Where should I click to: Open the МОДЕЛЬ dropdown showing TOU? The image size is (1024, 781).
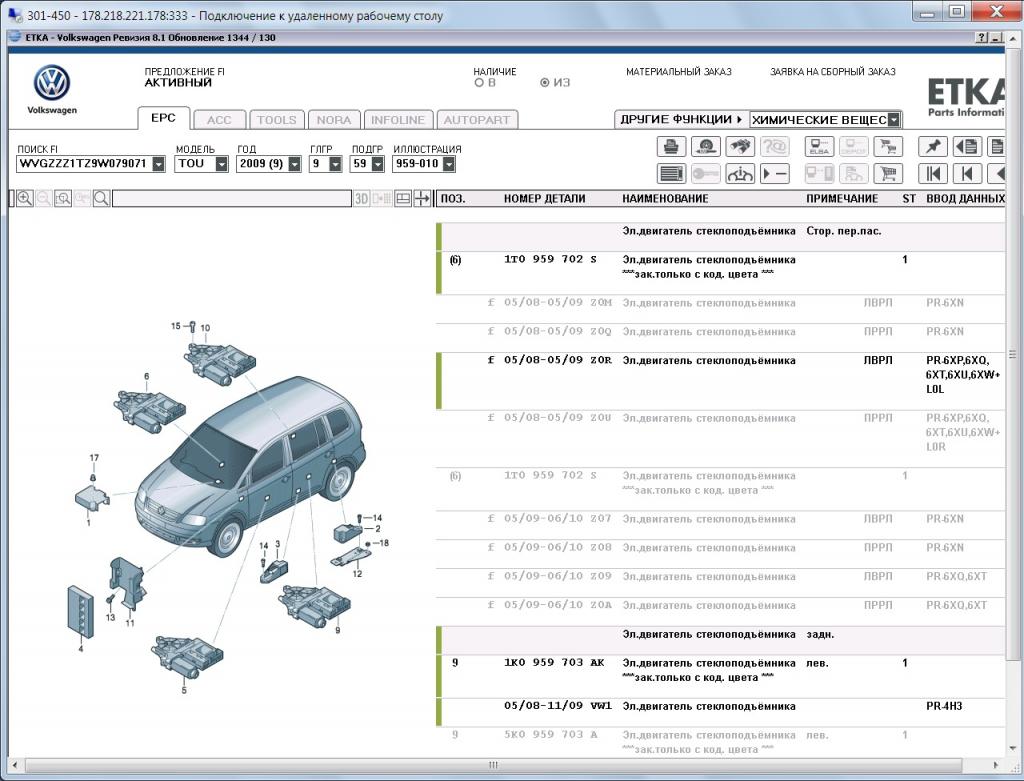222,164
